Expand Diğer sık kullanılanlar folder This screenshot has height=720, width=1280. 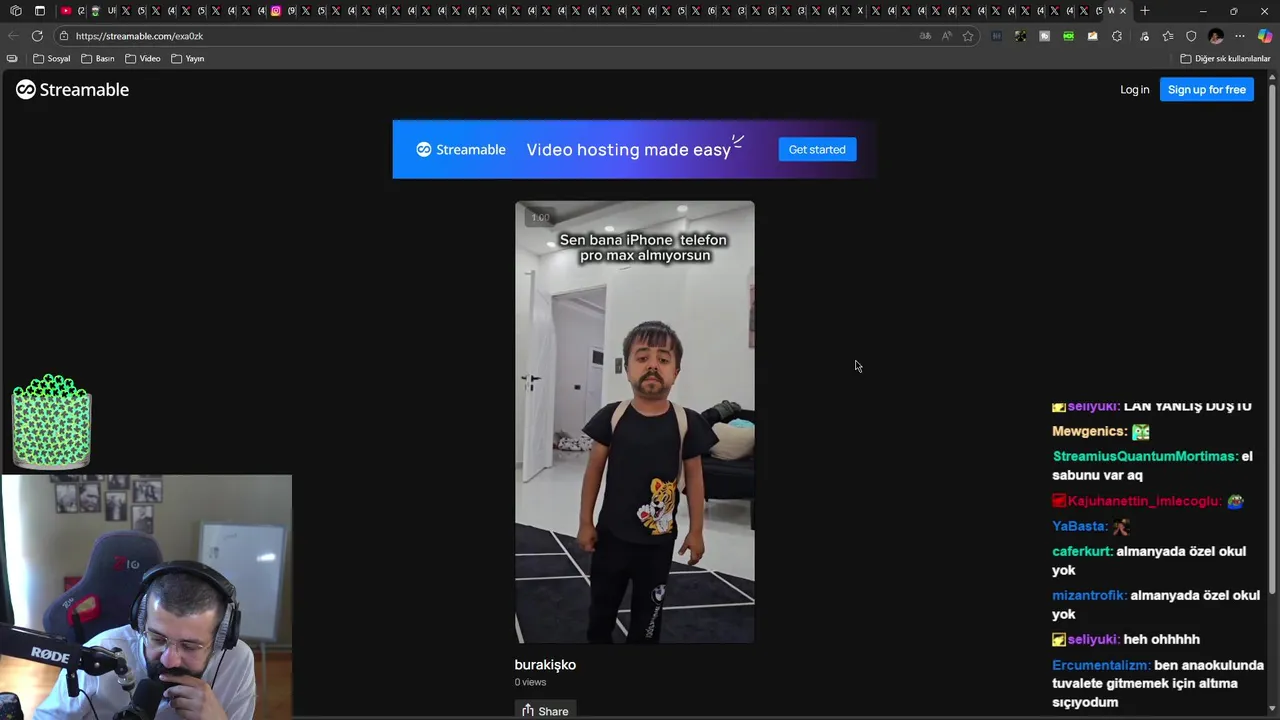click(x=1225, y=59)
